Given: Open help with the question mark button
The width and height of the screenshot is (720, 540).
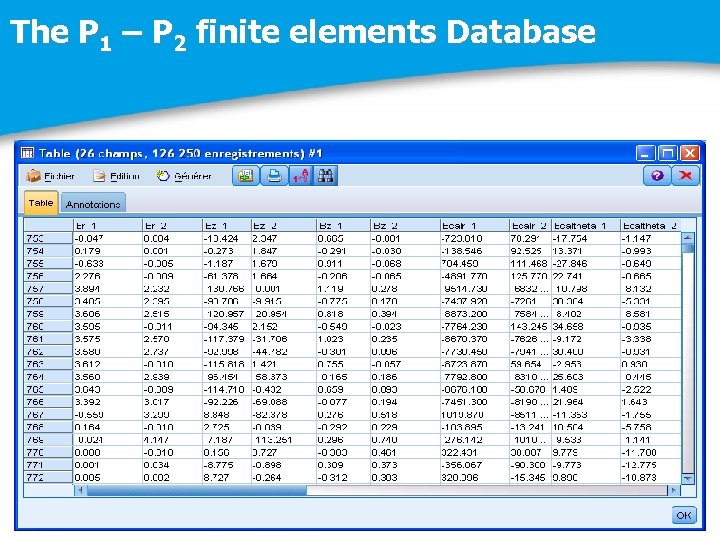Looking at the screenshot, I should coord(657,175).
